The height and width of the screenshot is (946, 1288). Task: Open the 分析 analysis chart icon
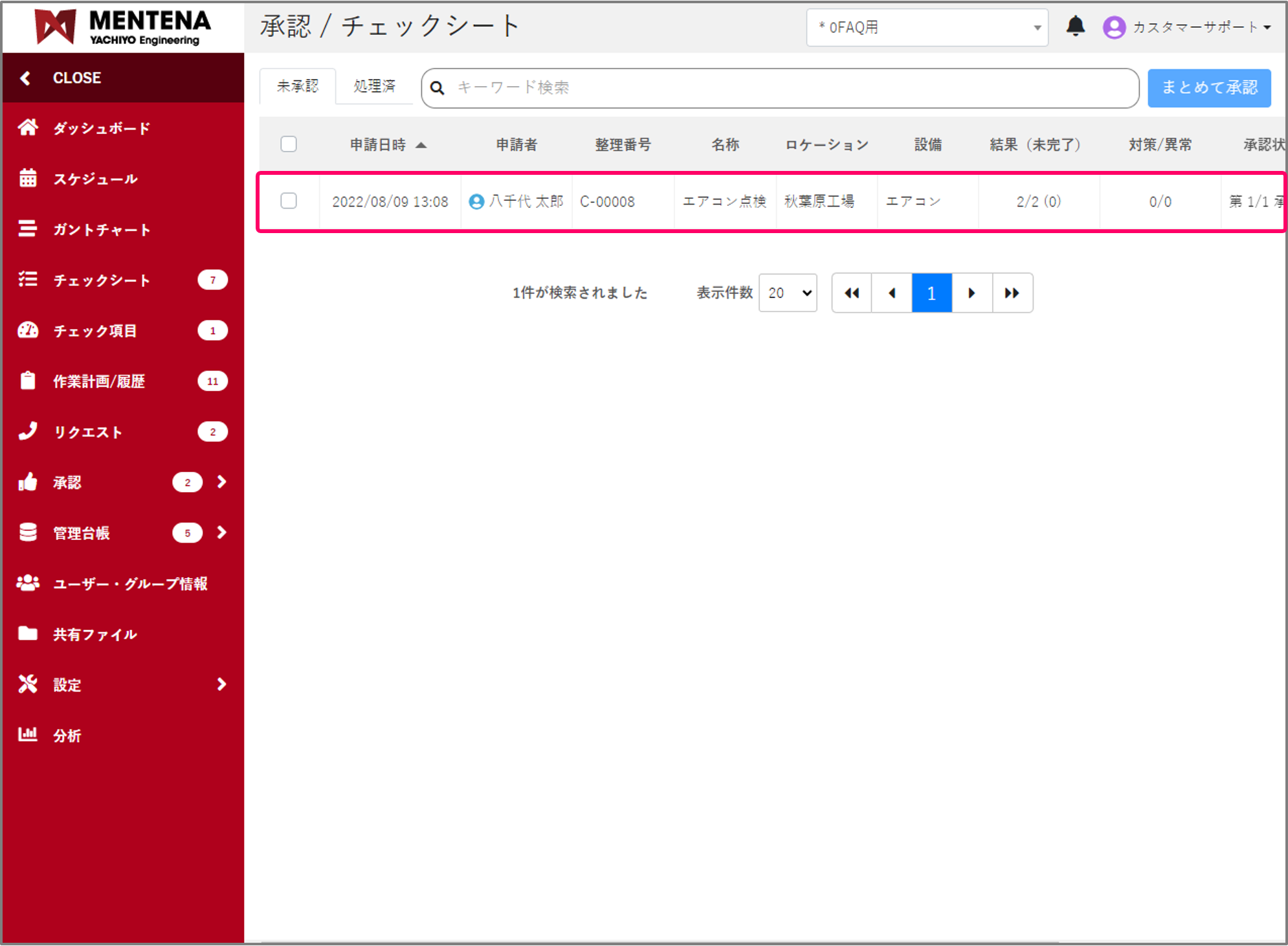[28, 735]
